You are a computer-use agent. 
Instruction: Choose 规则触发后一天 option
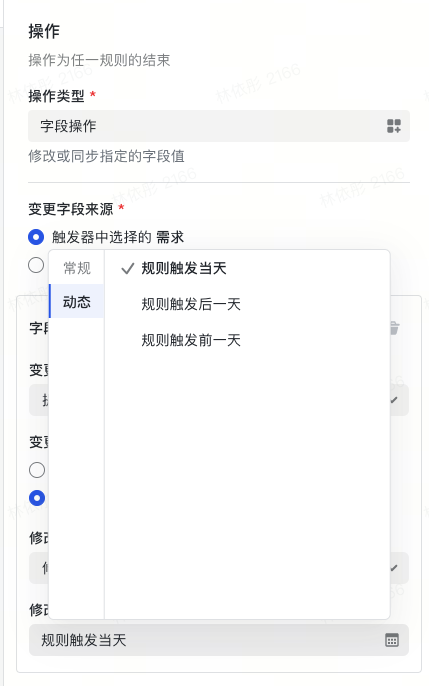191,304
